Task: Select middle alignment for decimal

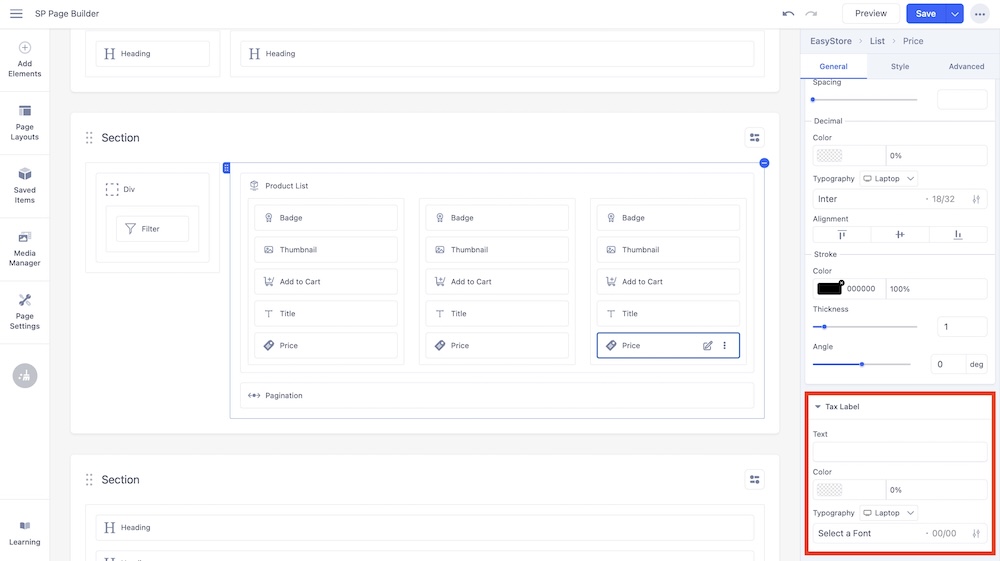Action: 899,234
